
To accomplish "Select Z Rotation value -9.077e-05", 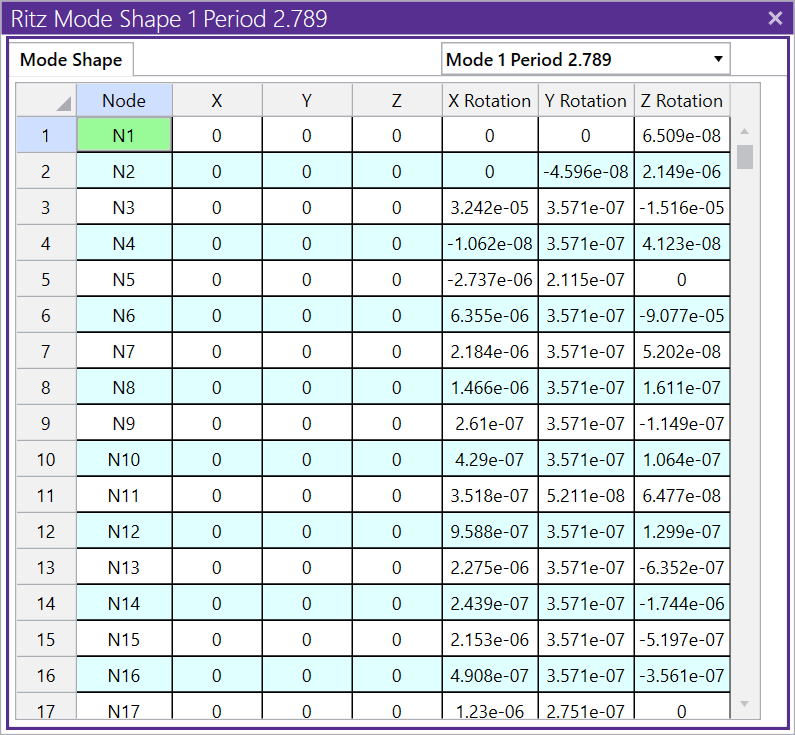I will 682,316.
